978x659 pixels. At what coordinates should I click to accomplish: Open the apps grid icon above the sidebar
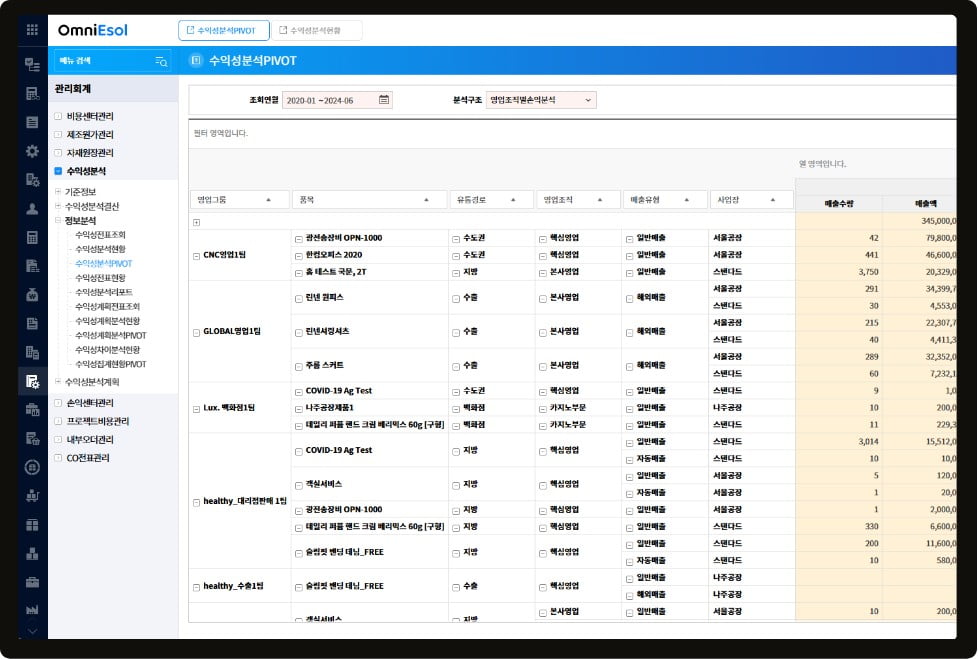[x=32, y=30]
